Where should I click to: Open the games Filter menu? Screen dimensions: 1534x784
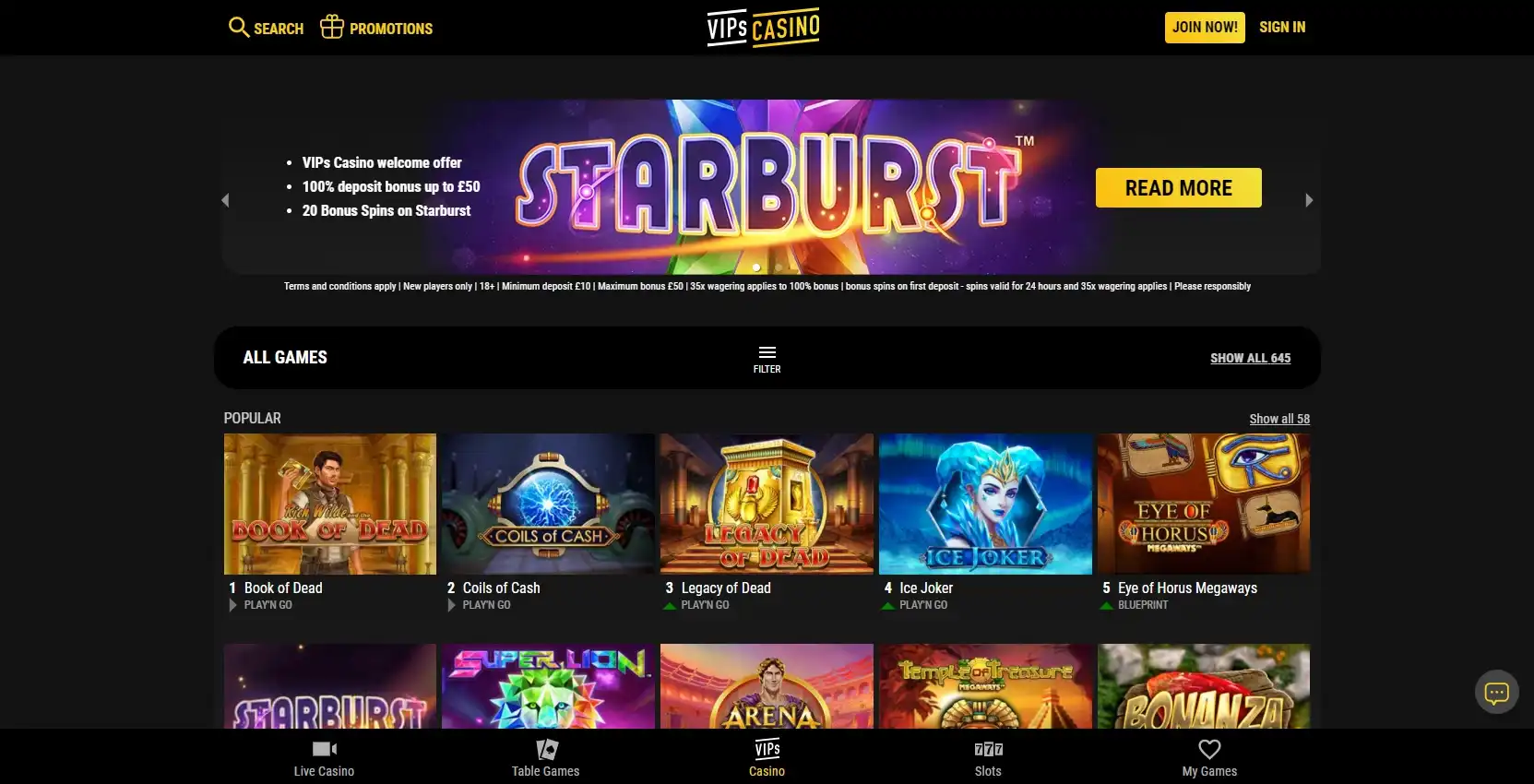pyautogui.click(x=767, y=359)
